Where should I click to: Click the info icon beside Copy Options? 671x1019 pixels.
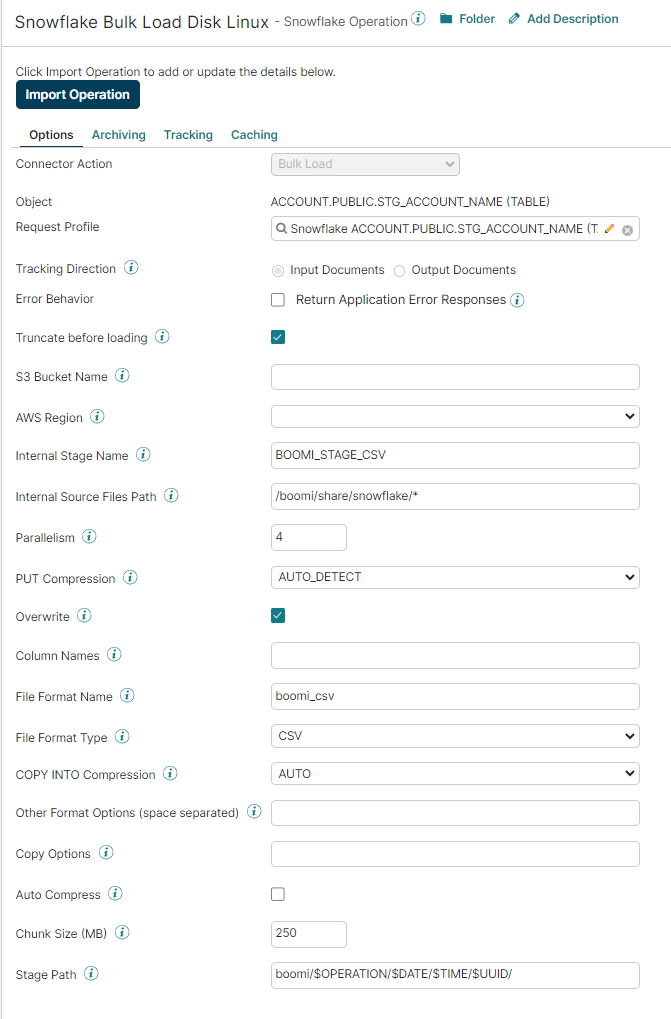tap(106, 853)
